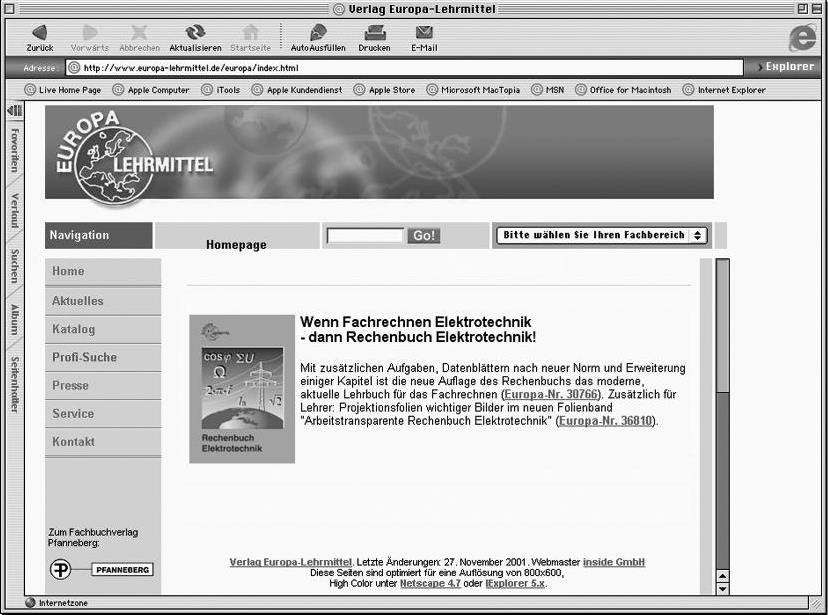Viewport: 828px width, 615px height.
Task: Click the scrollbar down arrow
Action: click(722, 589)
